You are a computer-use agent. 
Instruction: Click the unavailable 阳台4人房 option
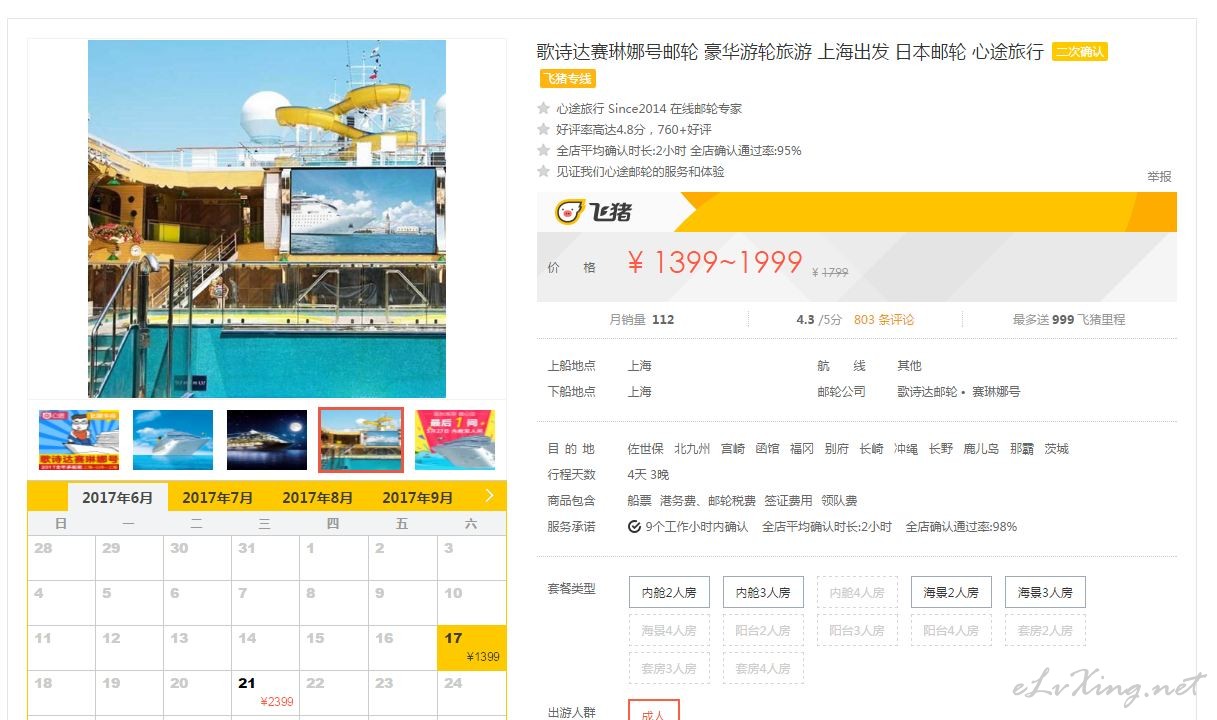coord(951,630)
